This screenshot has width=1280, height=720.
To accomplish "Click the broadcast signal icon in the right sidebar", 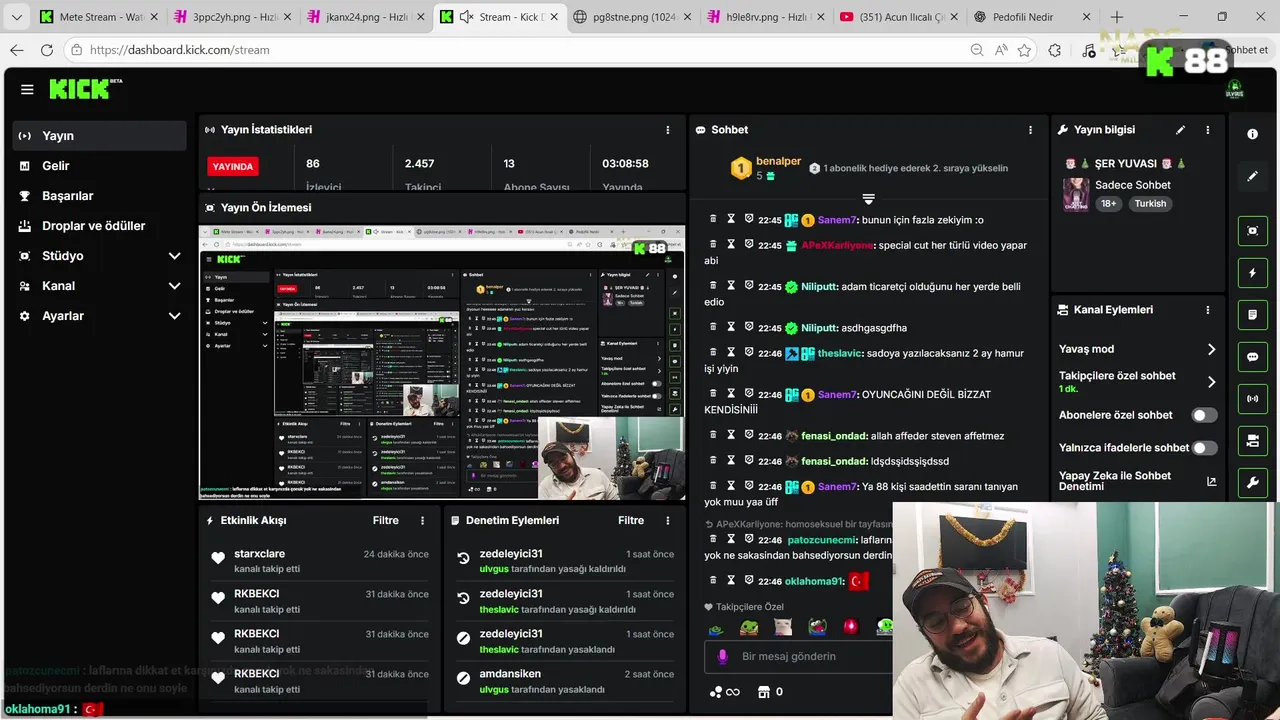I will point(1252,399).
